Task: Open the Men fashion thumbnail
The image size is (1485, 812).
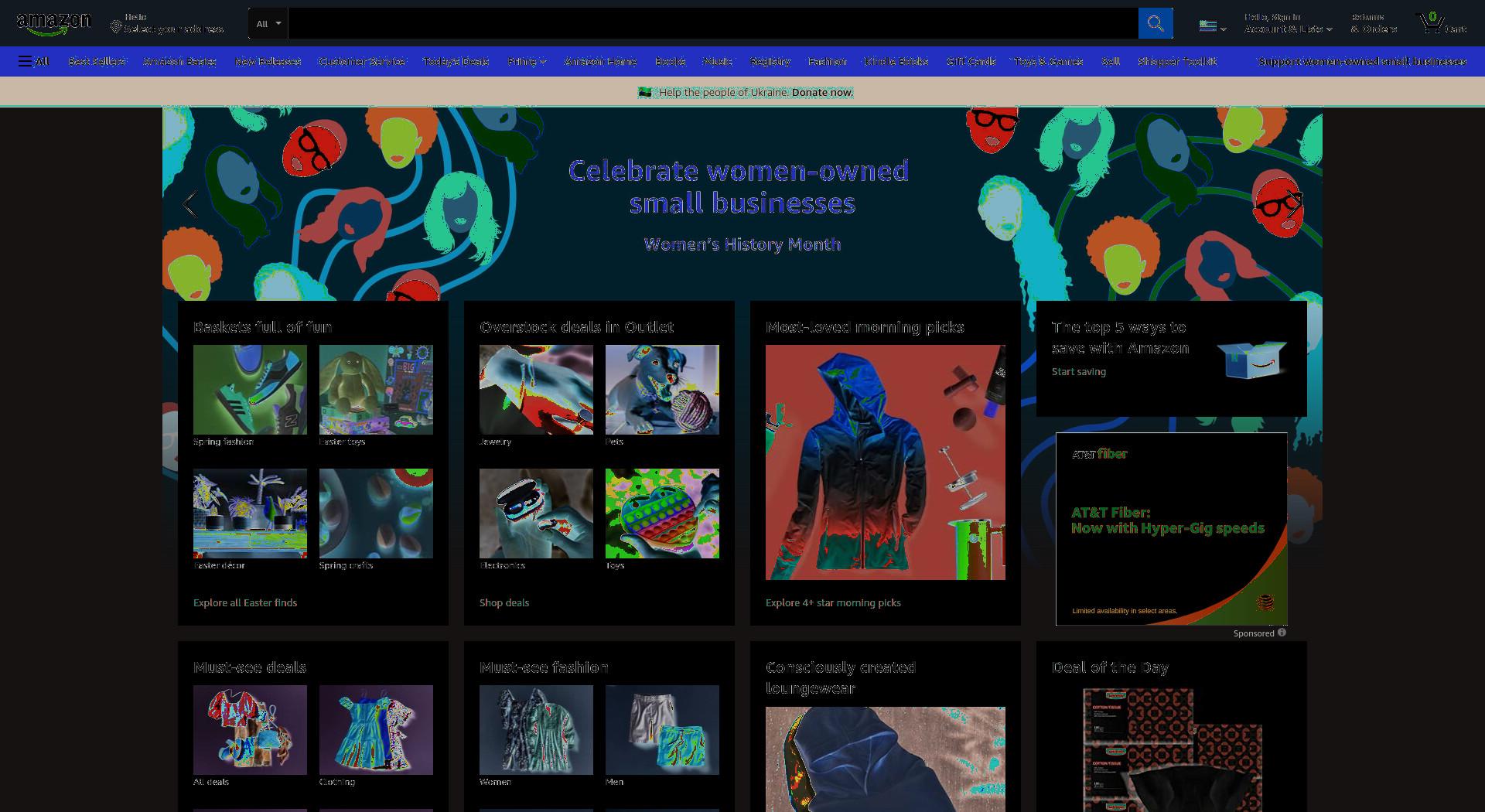Action: (662, 730)
